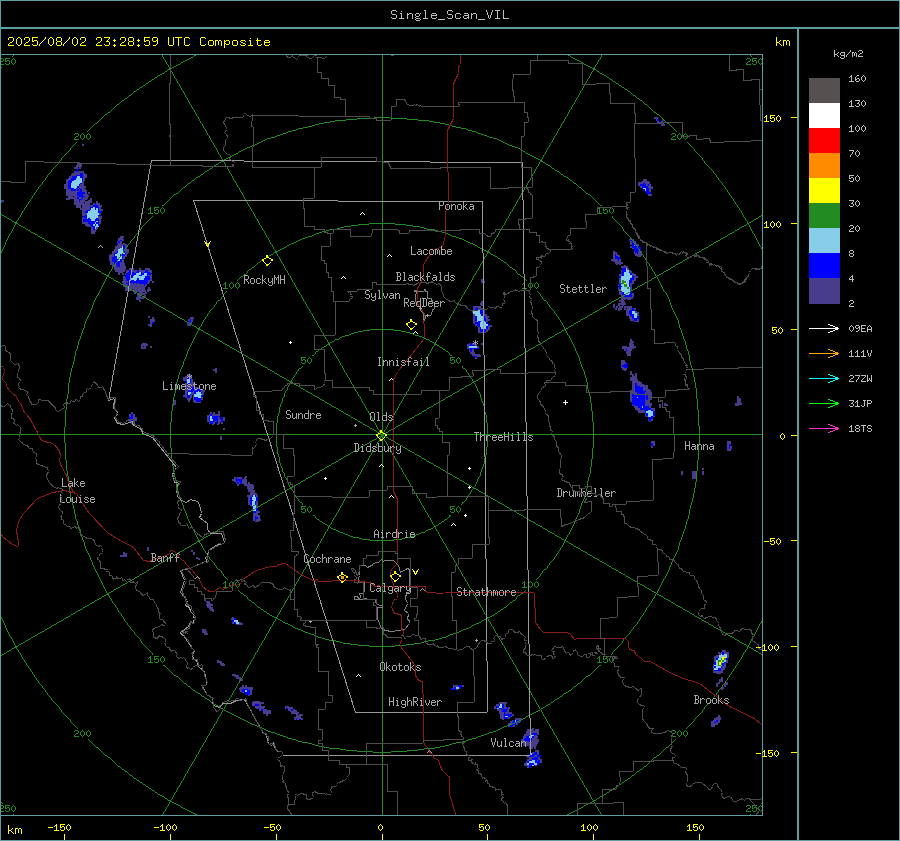Click the 18TS legend label
This screenshot has width=900, height=841.
(860, 428)
